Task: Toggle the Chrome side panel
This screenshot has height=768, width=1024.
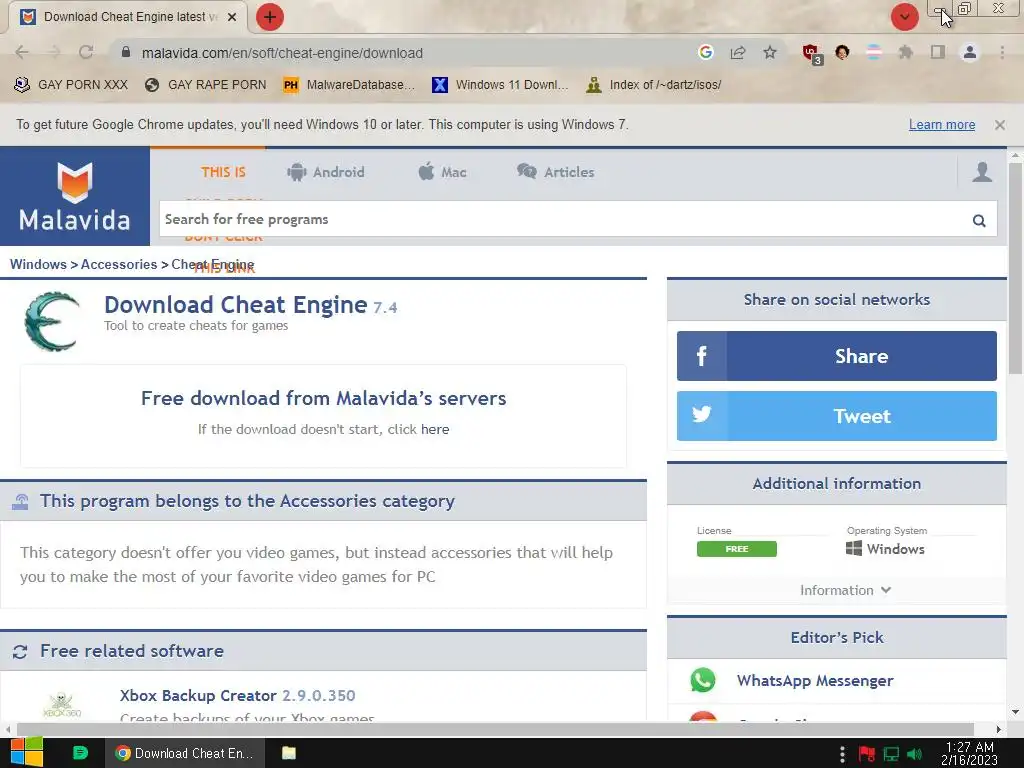Action: pos(938,52)
